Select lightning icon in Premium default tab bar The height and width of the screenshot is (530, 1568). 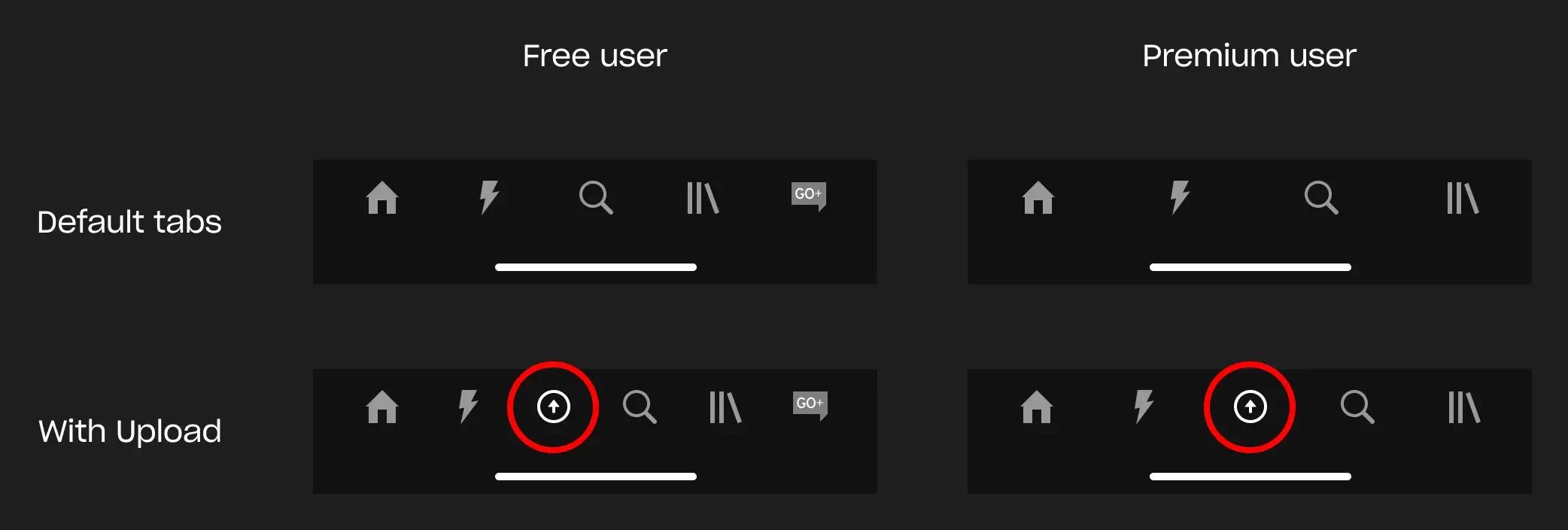point(1180,197)
